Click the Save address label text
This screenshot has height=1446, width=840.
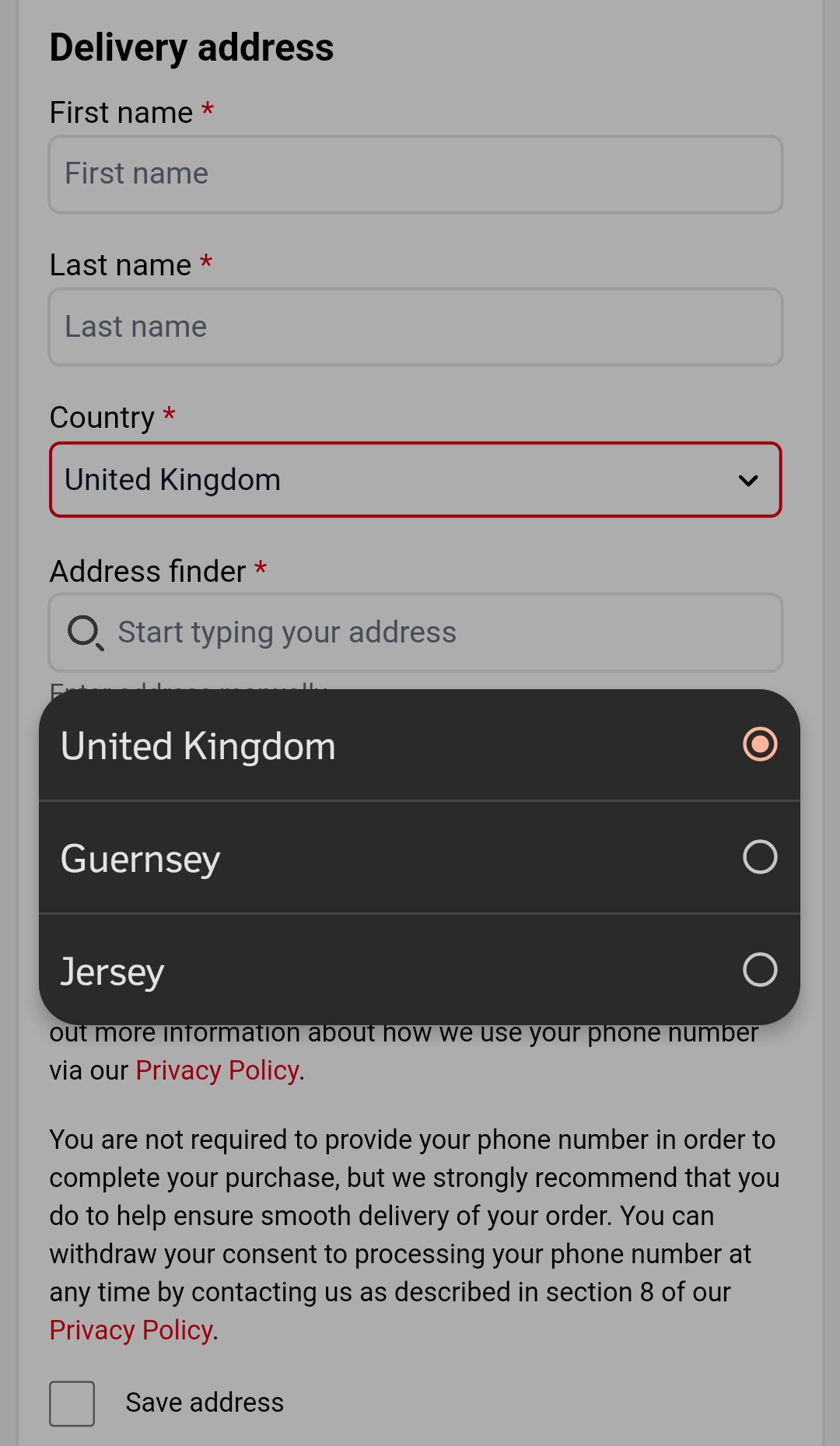[205, 1403]
